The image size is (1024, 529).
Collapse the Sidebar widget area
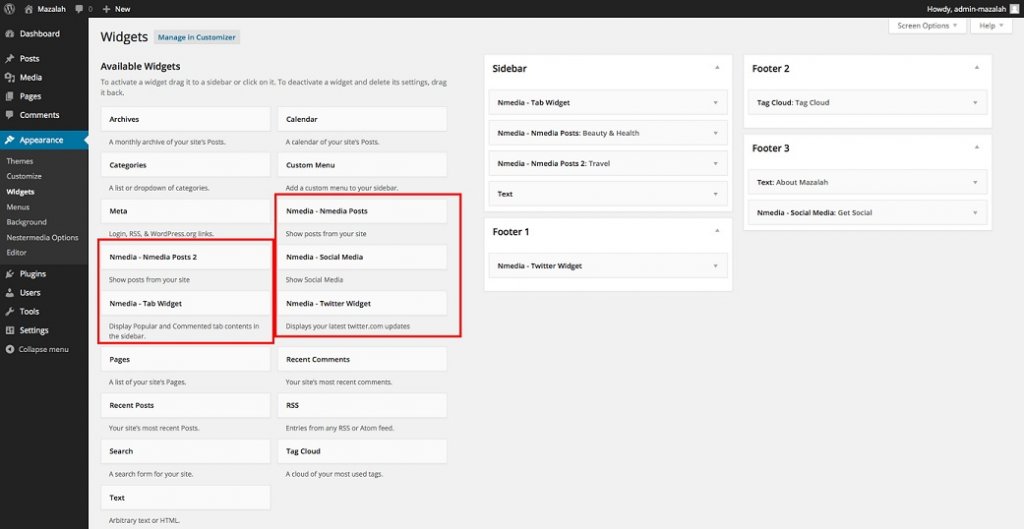(x=716, y=68)
